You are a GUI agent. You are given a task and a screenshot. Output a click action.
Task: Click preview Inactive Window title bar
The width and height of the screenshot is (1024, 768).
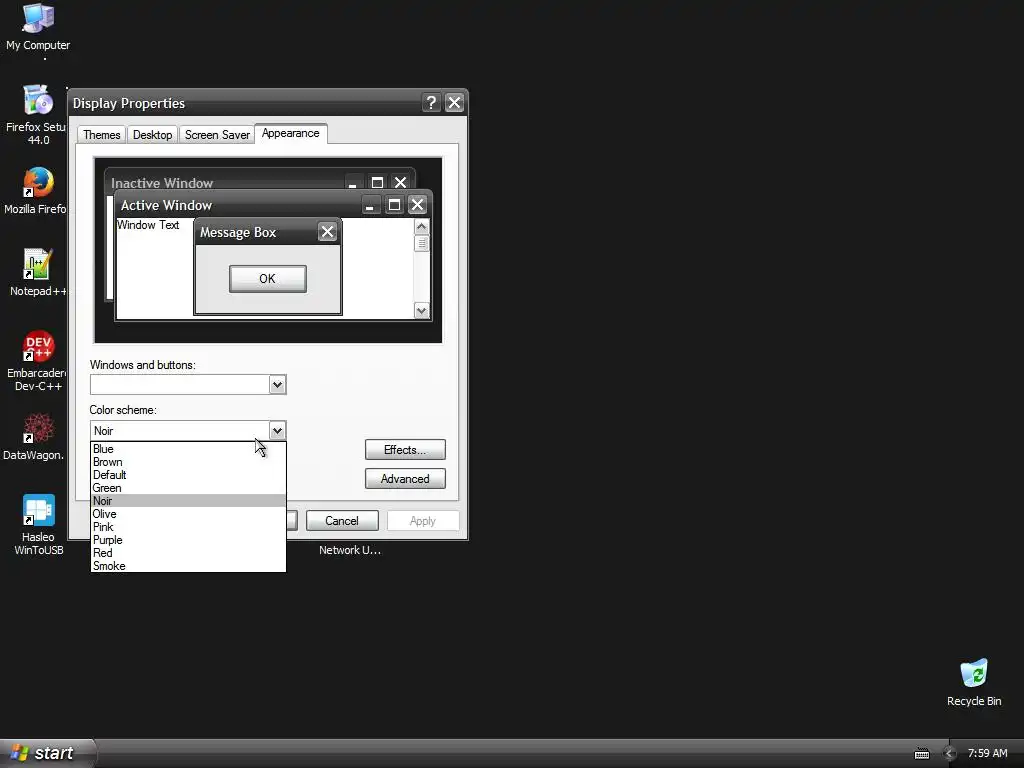point(259,180)
